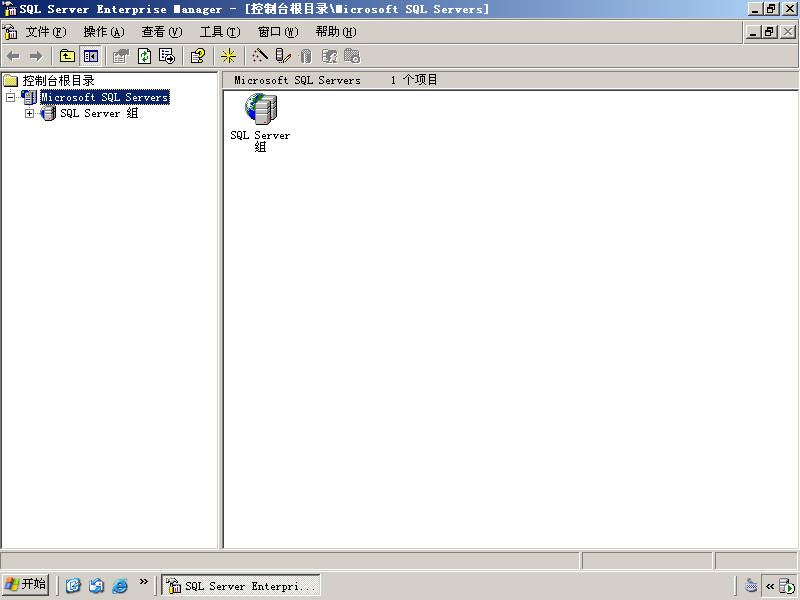Go up one level with folder icon
This screenshot has width=800, height=600.
tap(67, 56)
